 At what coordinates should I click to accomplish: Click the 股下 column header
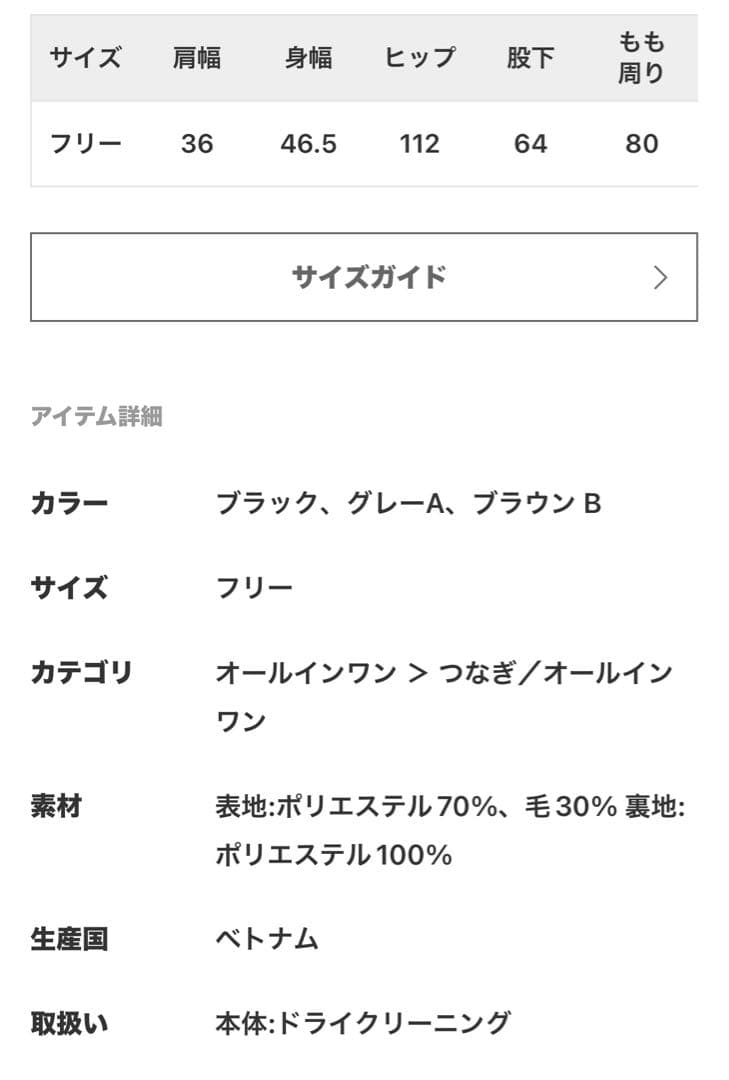(x=531, y=58)
